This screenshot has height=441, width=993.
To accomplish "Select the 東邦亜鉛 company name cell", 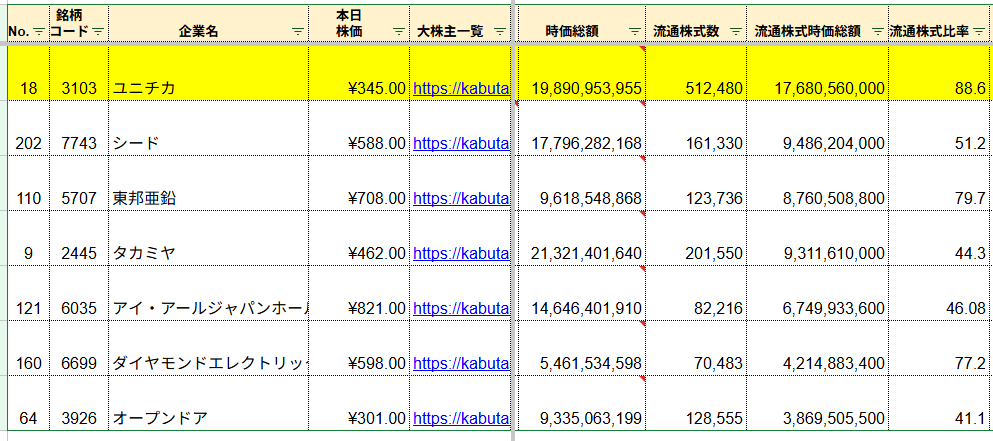I will 208,184.
